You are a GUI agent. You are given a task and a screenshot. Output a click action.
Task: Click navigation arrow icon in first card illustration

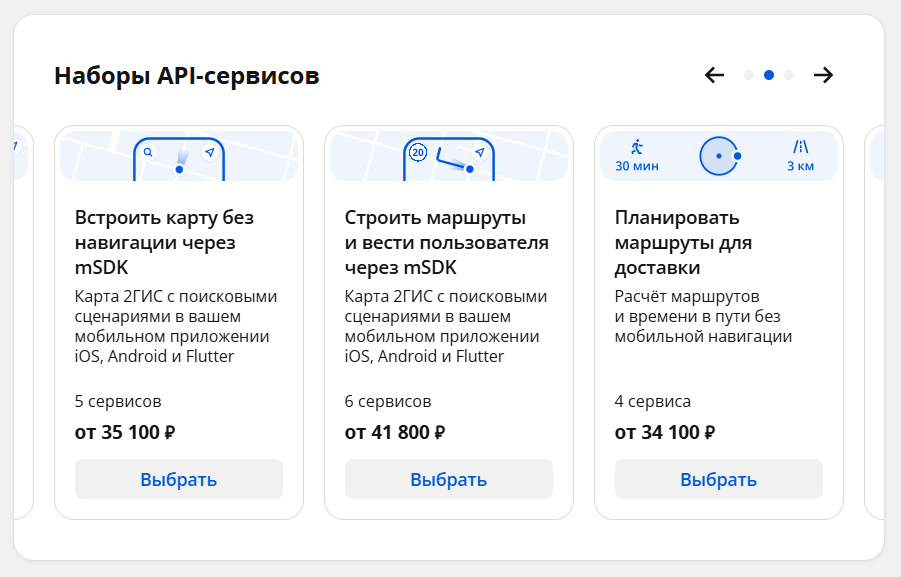pos(210,152)
